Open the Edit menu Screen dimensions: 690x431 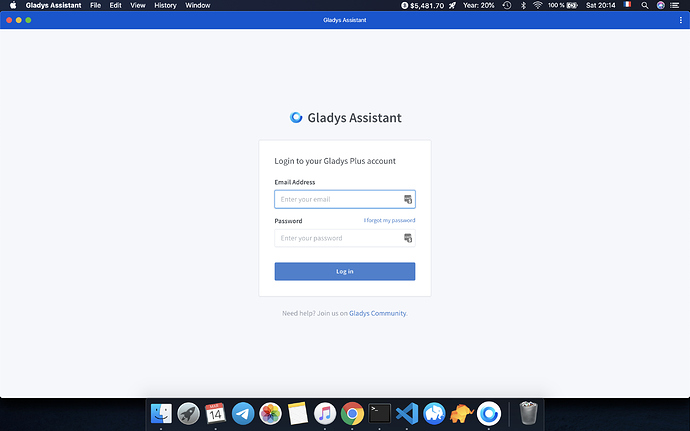pyautogui.click(x=115, y=5)
